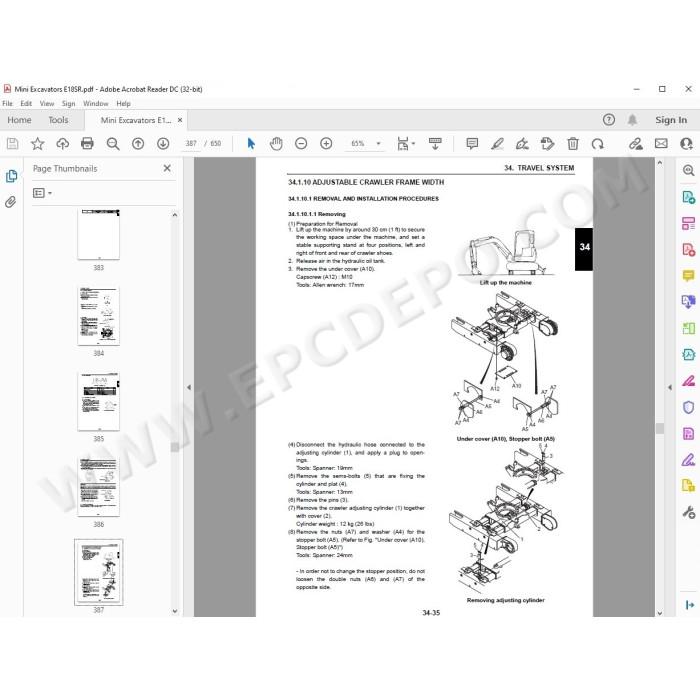Click the Delete trash icon
The height and width of the screenshot is (700, 700).
pos(573,143)
